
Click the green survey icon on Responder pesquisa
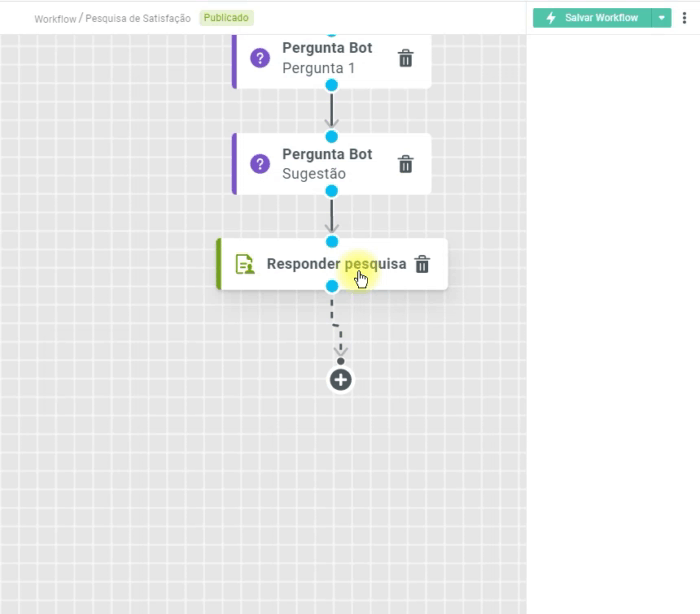244,264
